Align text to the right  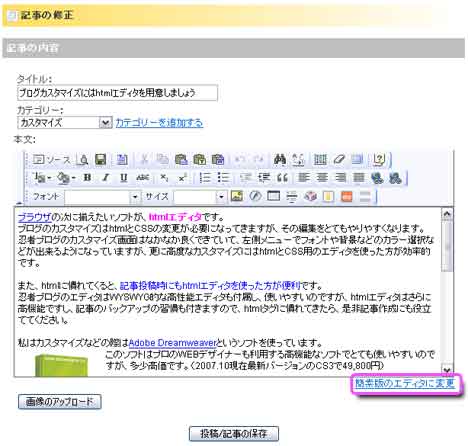[340, 178]
